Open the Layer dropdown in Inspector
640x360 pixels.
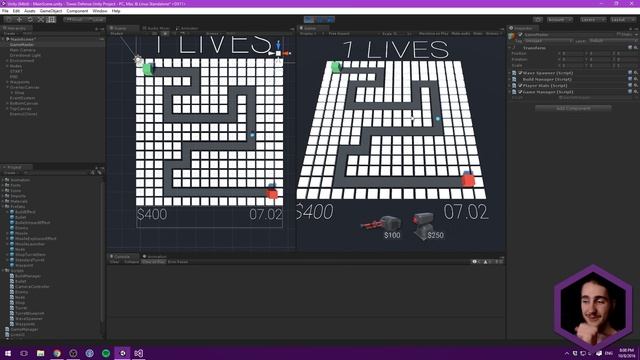612,41
